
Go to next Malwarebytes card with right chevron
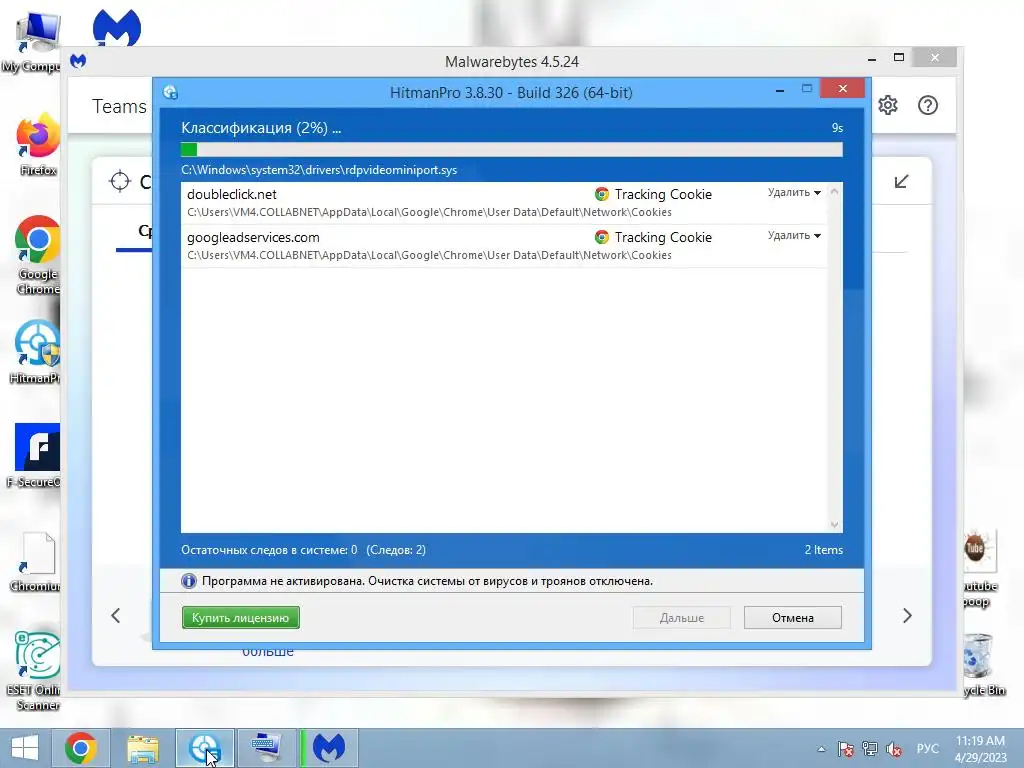click(x=907, y=616)
